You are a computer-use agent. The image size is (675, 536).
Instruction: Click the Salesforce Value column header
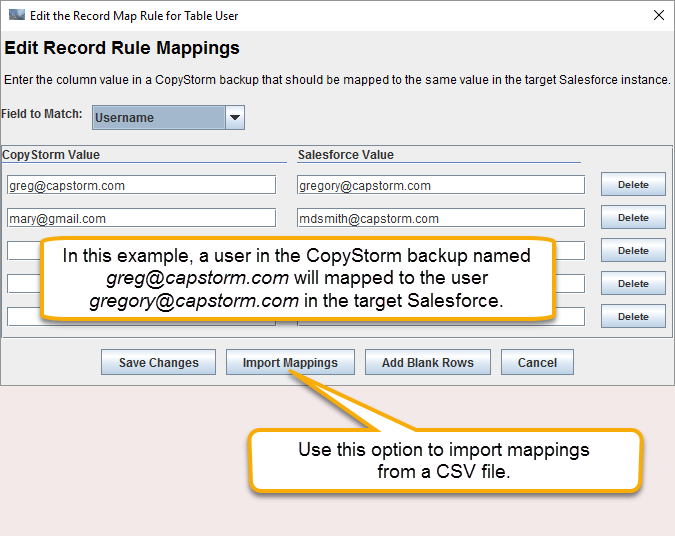tap(346, 155)
